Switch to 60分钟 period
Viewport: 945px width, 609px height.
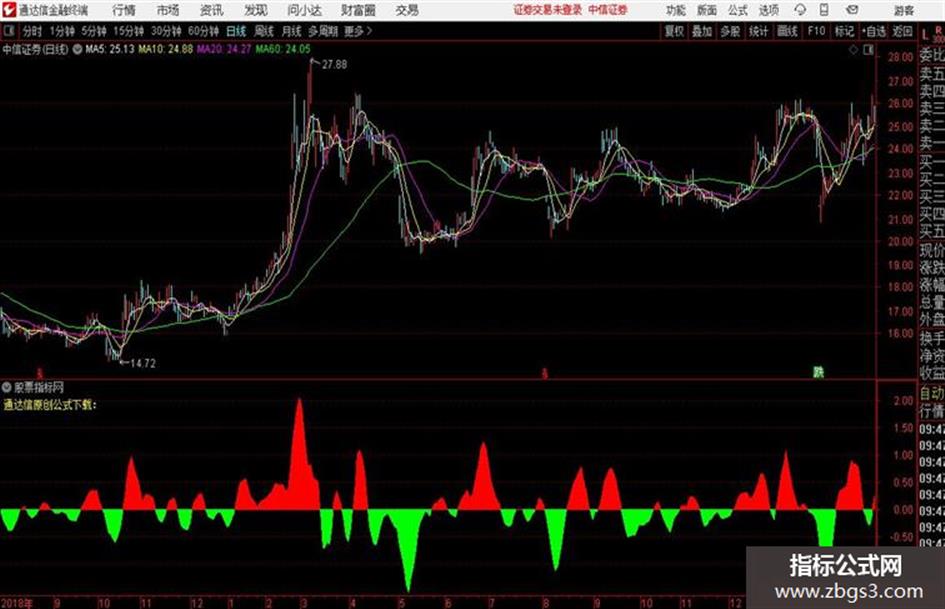coord(204,31)
